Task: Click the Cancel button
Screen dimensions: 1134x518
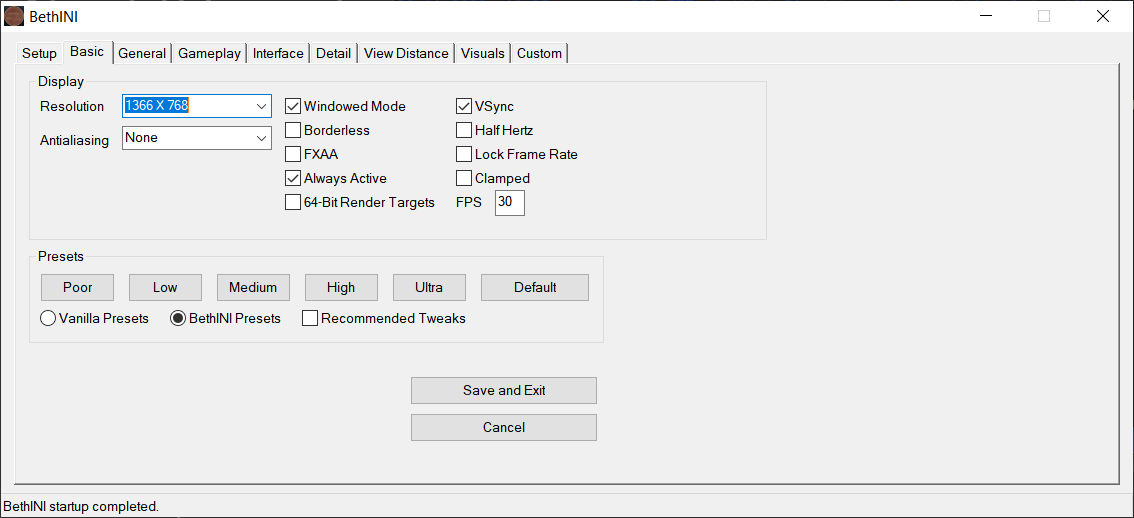Action: click(504, 428)
